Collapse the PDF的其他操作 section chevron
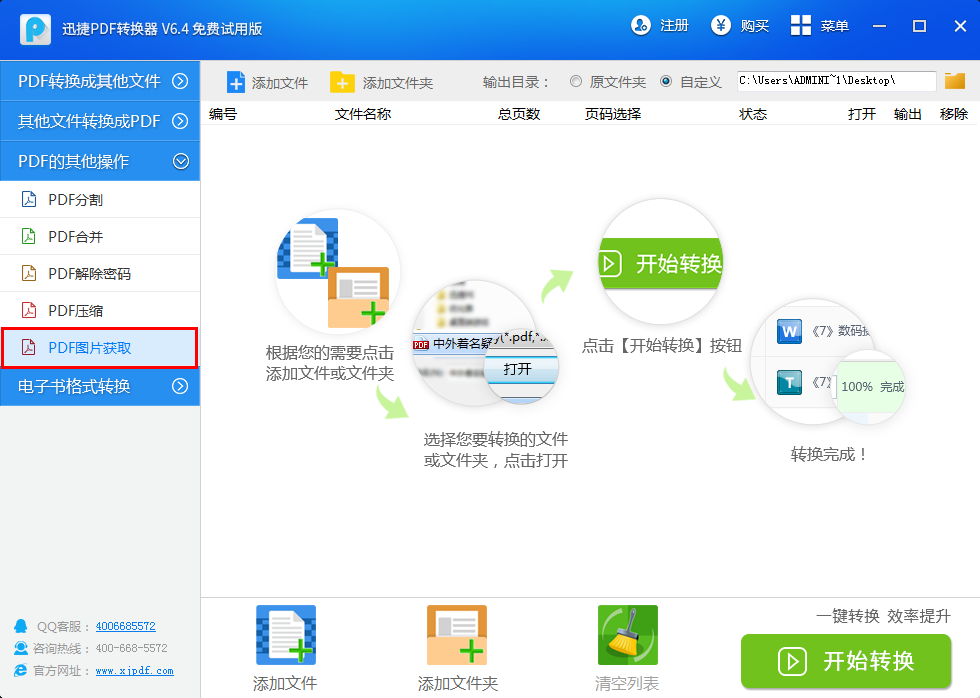Viewport: 980px width, 698px height. 181,161
